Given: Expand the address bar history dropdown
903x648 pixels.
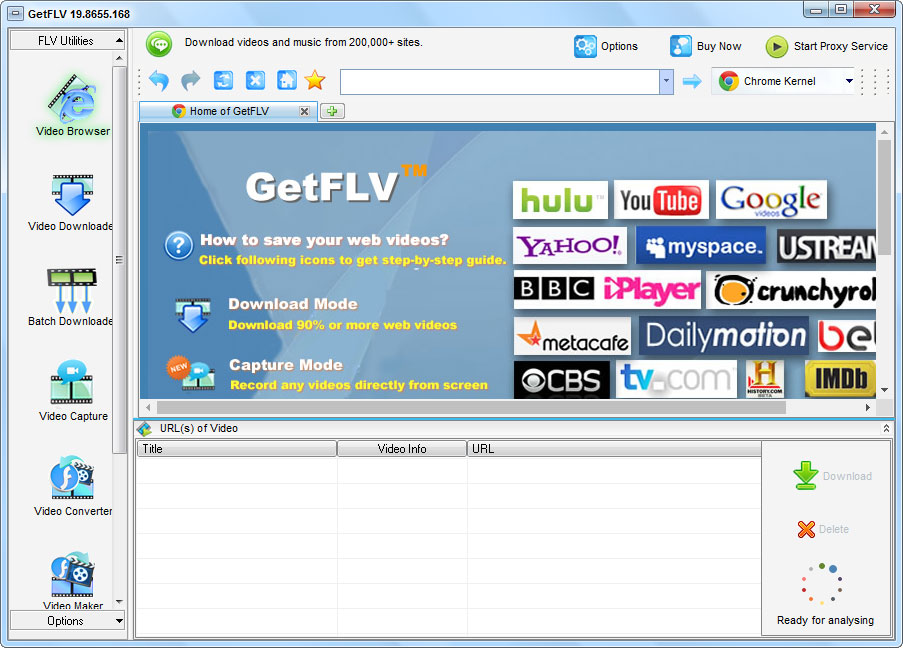Looking at the screenshot, I should click(666, 82).
